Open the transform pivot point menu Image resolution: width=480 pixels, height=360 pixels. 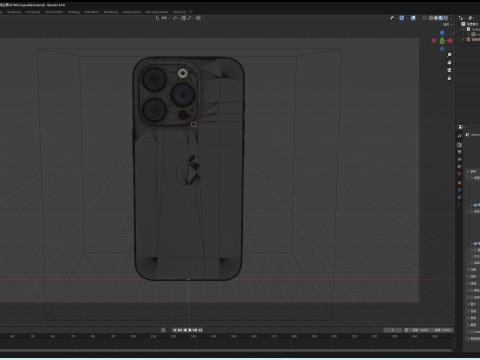(x=176, y=18)
